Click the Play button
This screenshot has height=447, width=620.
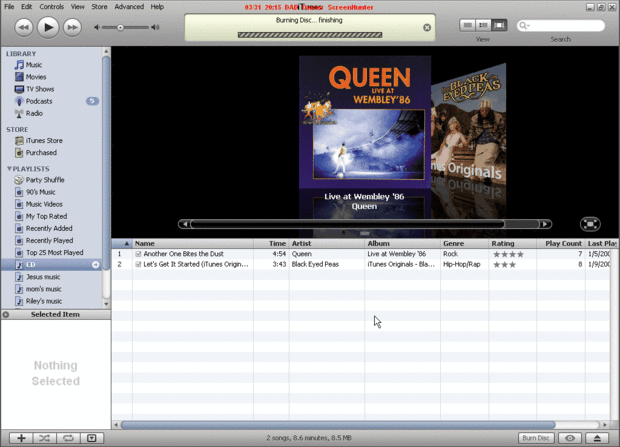(x=48, y=27)
